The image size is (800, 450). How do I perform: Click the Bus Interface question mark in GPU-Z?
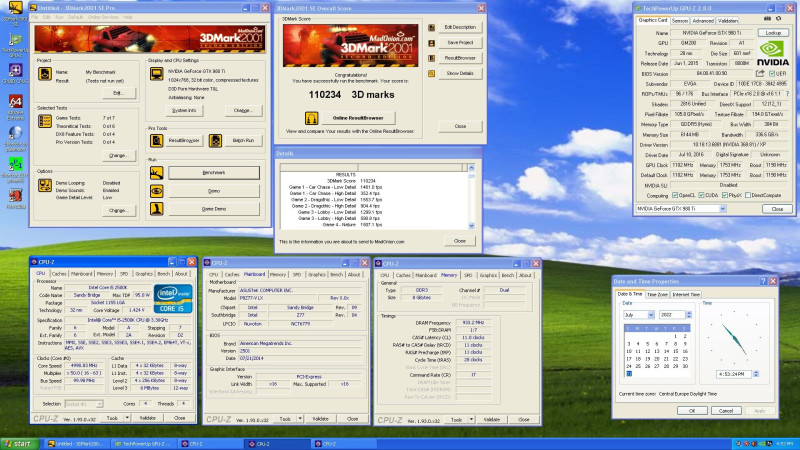788,94
